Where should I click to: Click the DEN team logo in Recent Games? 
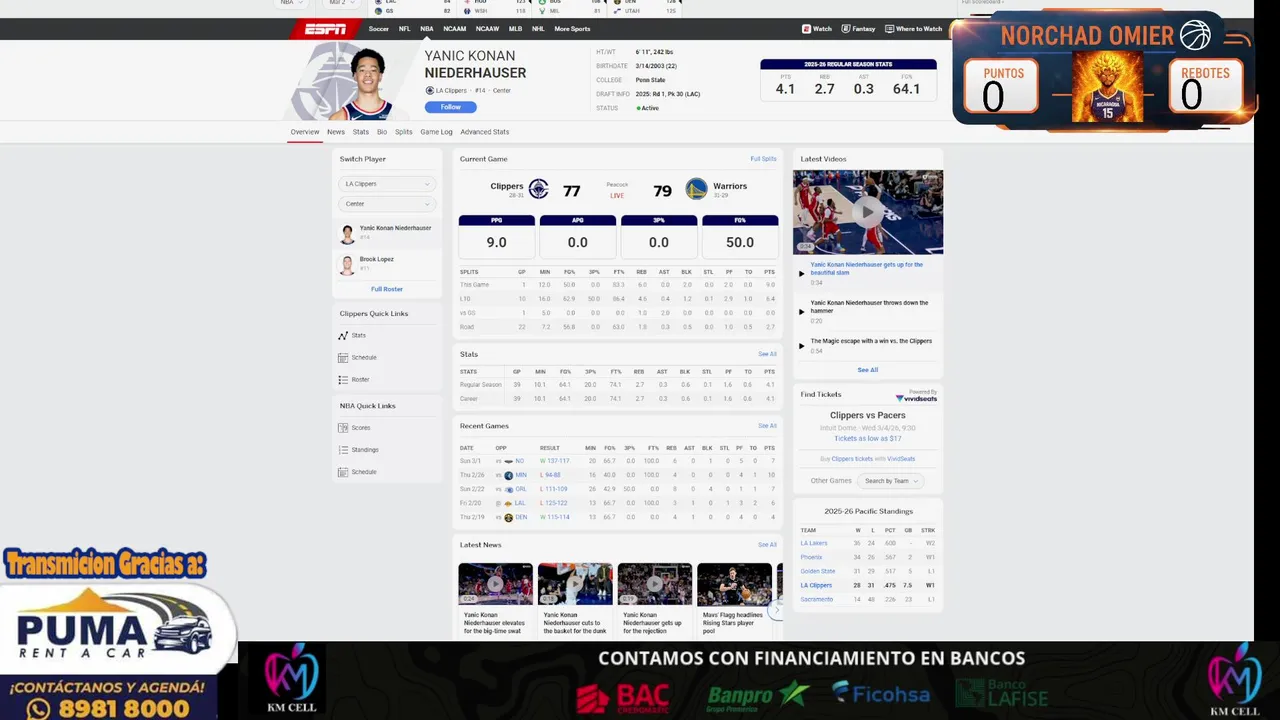pyautogui.click(x=508, y=518)
